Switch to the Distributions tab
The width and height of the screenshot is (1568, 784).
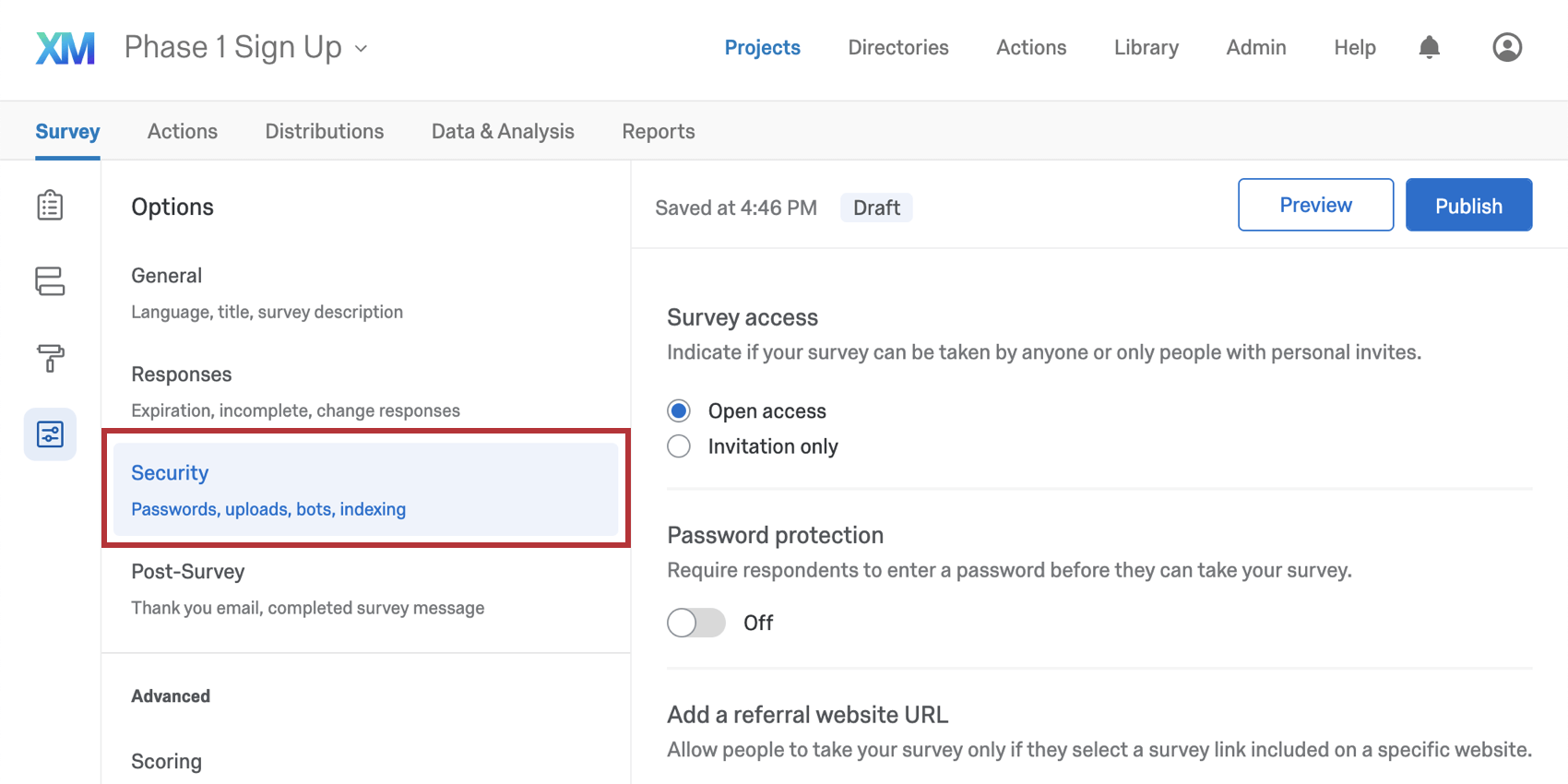point(324,131)
